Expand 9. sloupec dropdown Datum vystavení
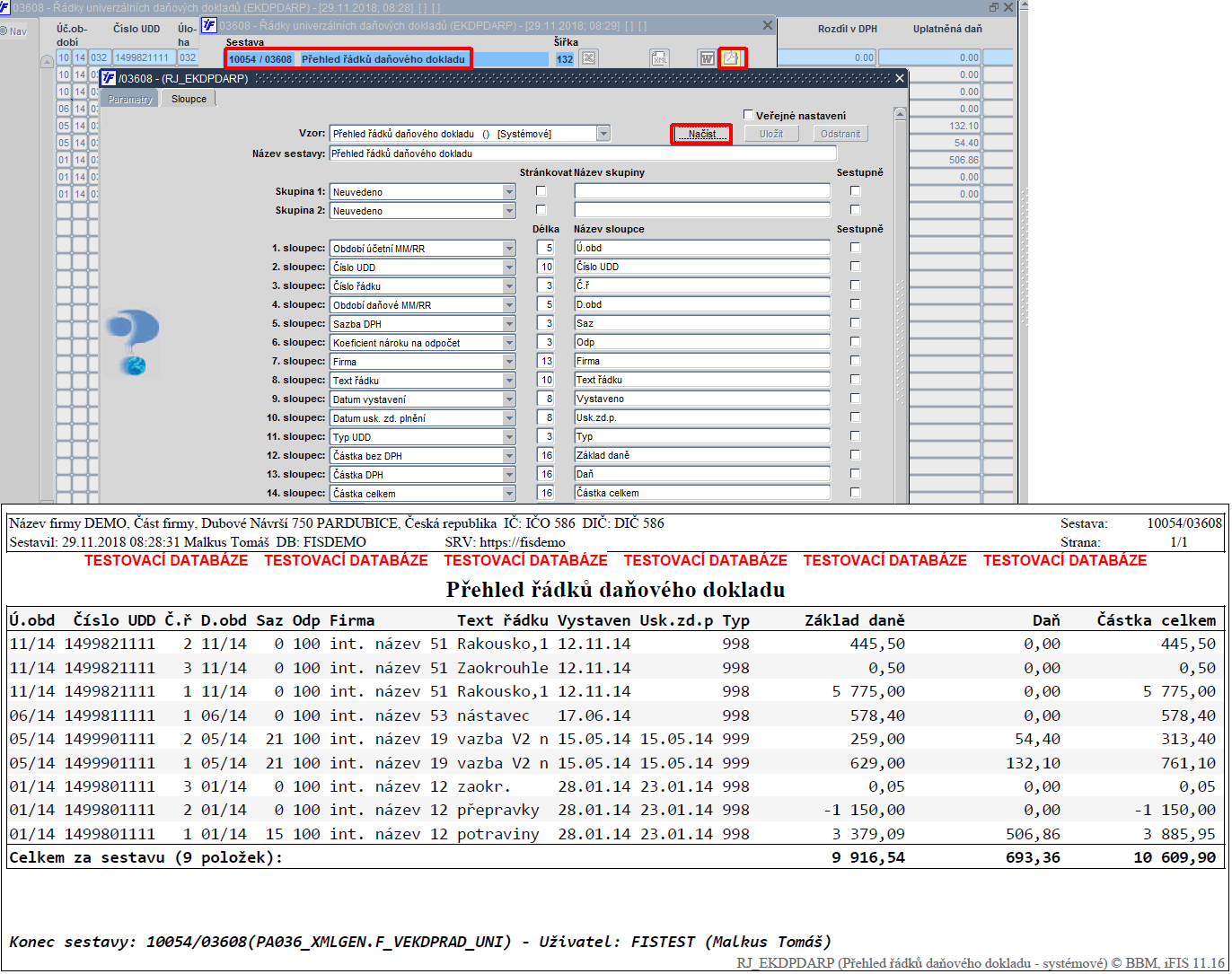The image size is (1232, 974). tap(509, 399)
